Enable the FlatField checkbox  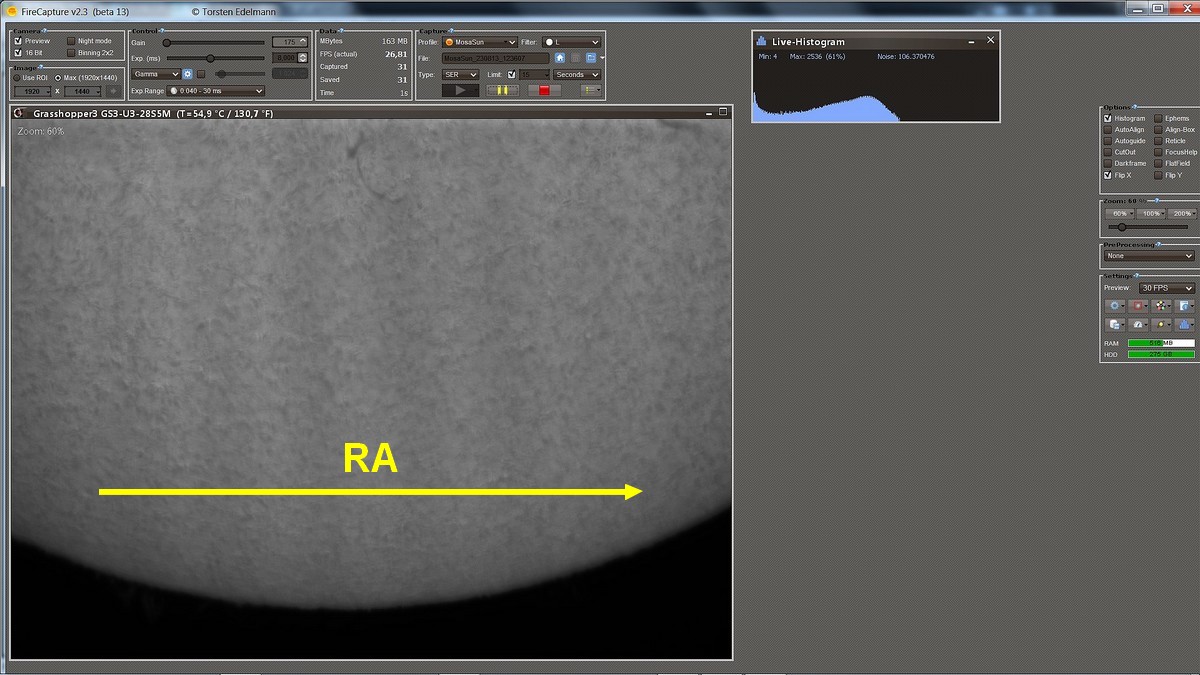(1158, 163)
